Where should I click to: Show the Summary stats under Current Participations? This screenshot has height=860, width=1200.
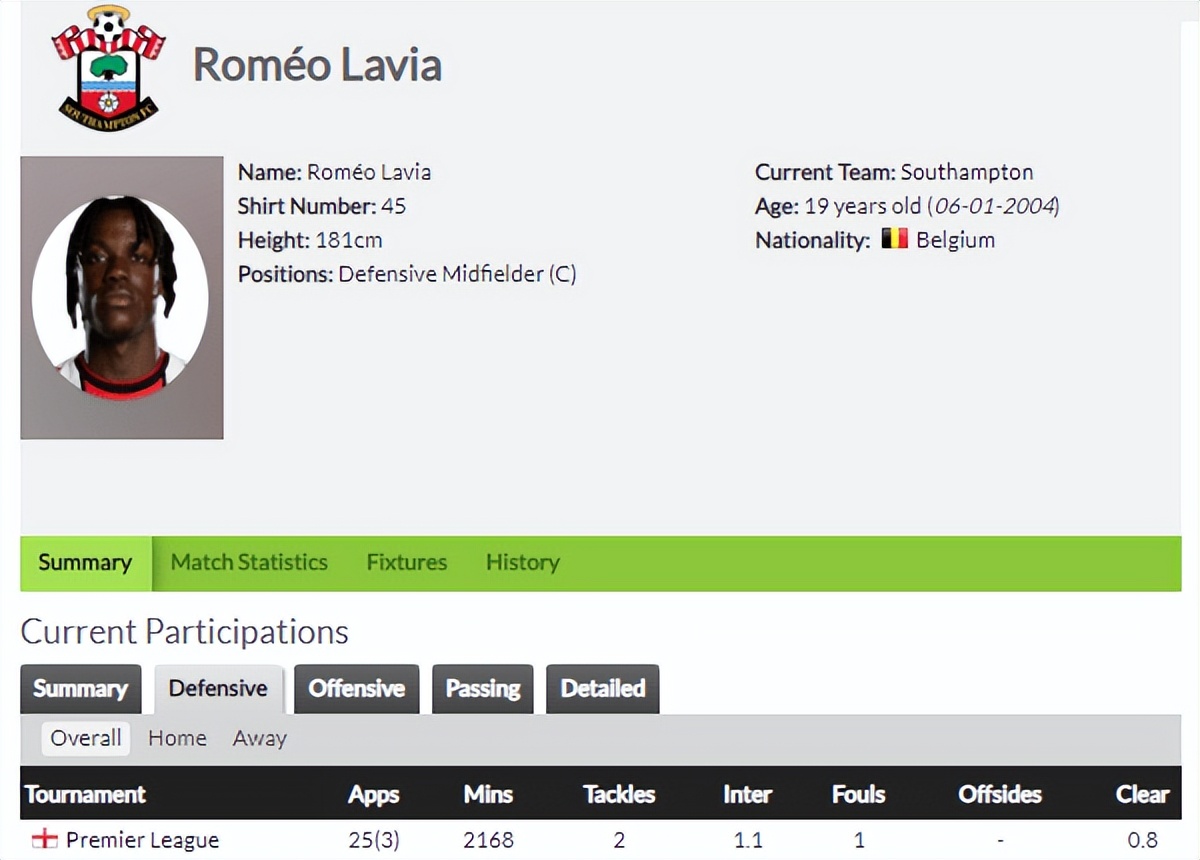80,689
